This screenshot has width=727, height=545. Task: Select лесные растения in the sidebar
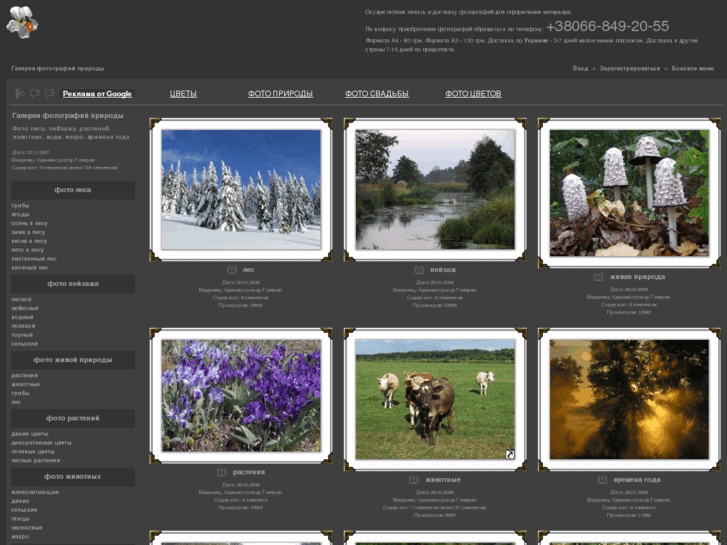click(x=36, y=461)
